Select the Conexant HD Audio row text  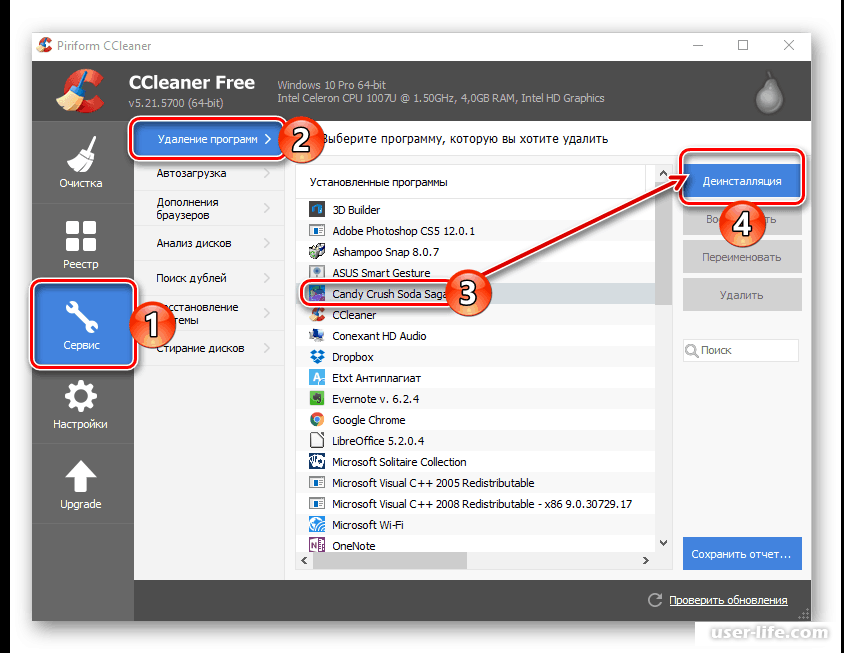click(379, 336)
